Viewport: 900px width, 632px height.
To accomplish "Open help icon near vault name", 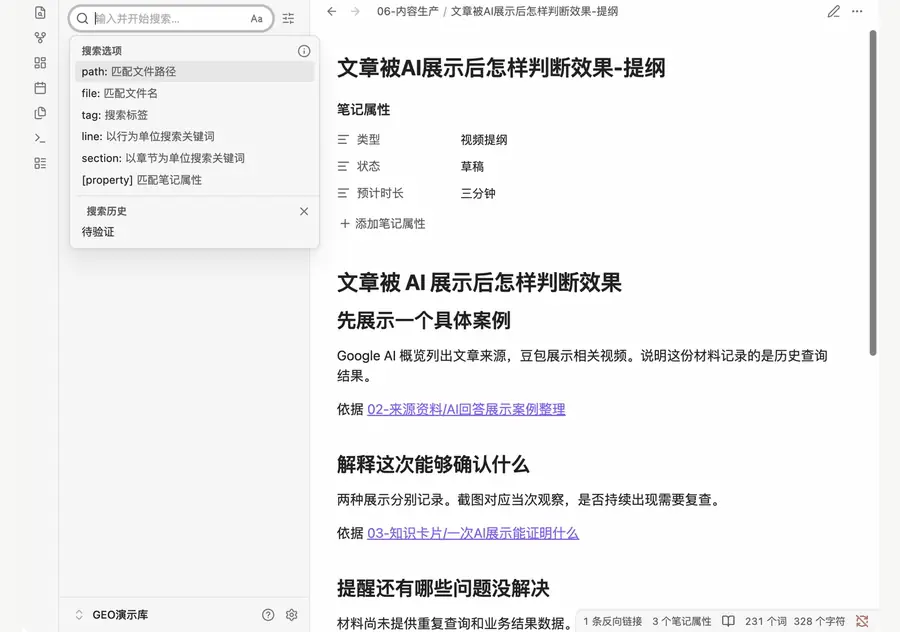I will tap(268, 615).
